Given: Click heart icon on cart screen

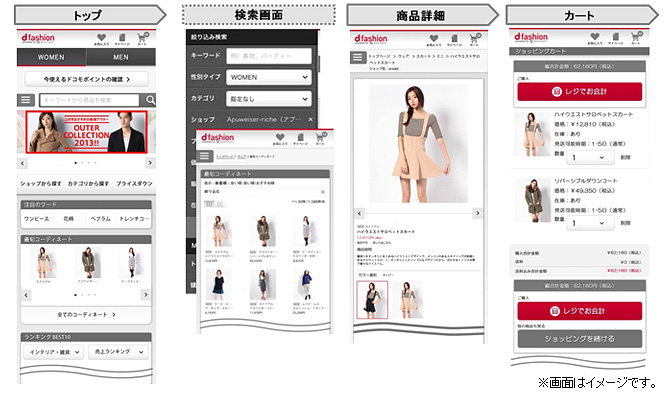Looking at the screenshot, I should pos(594,38).
